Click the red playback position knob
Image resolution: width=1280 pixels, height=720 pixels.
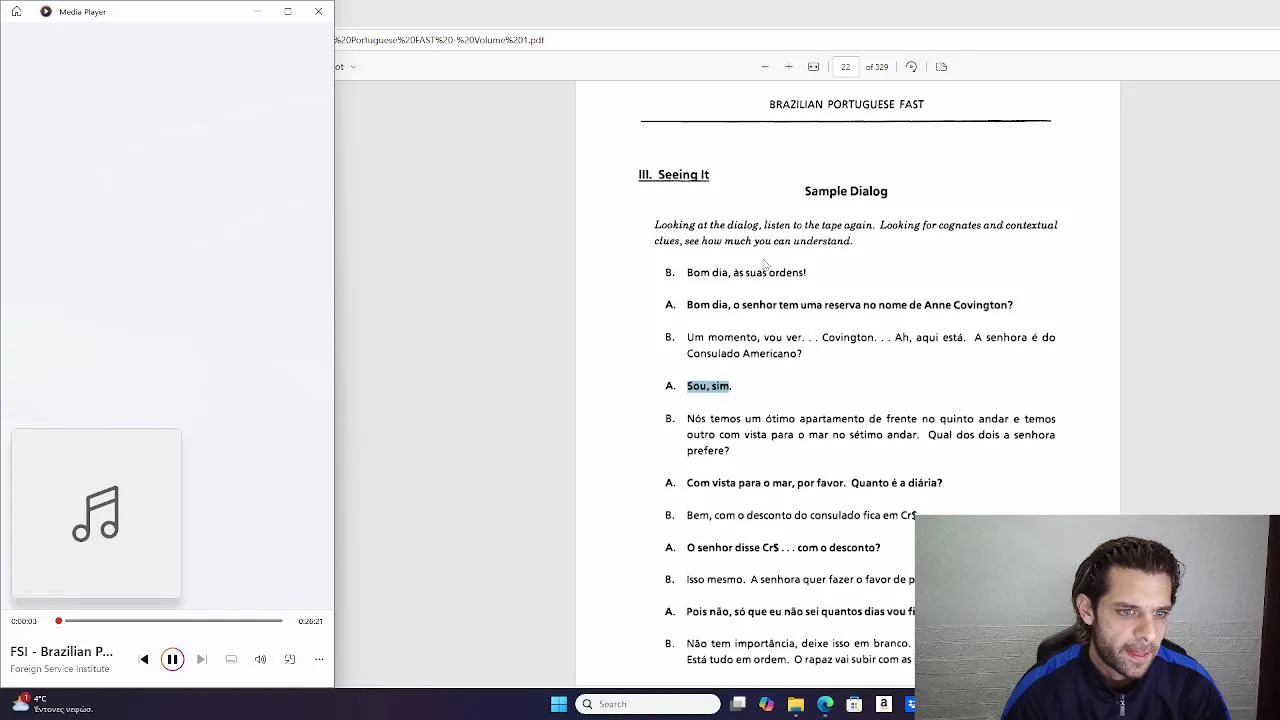[59, 621]
